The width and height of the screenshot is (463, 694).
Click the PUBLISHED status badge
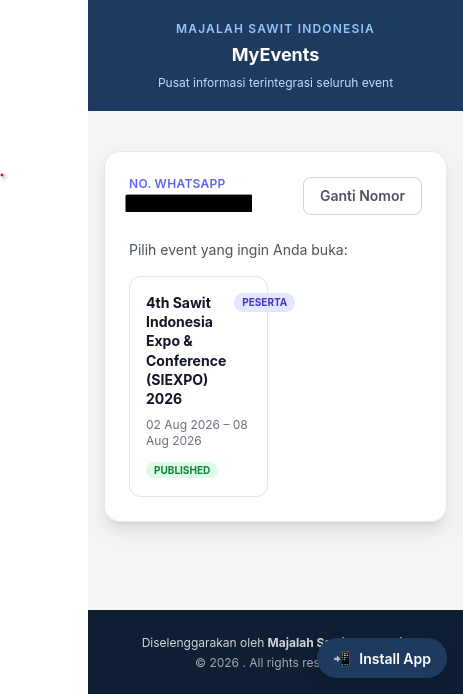[182, 470]
